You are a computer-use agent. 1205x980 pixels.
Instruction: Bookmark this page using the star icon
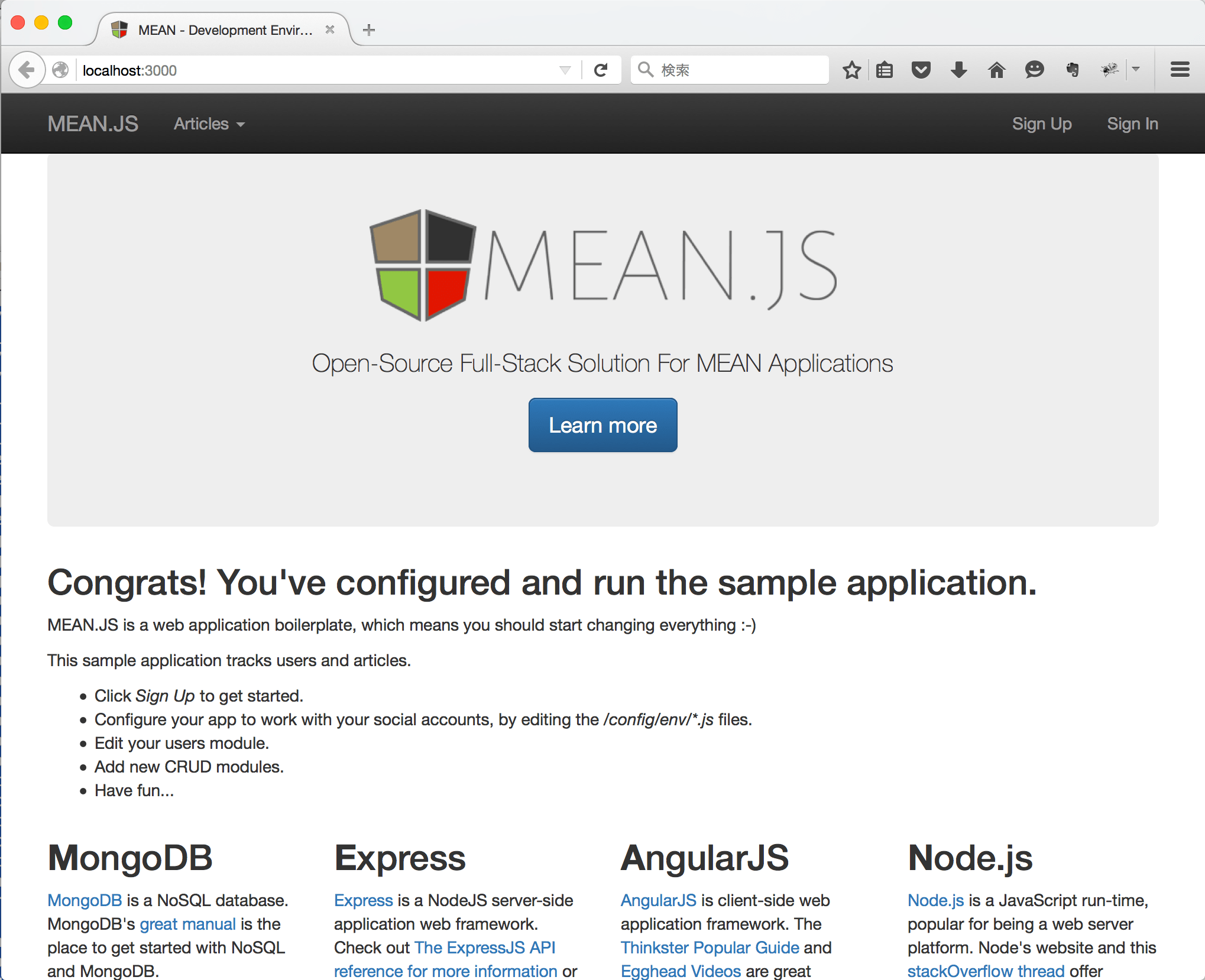tap(851, 70)
